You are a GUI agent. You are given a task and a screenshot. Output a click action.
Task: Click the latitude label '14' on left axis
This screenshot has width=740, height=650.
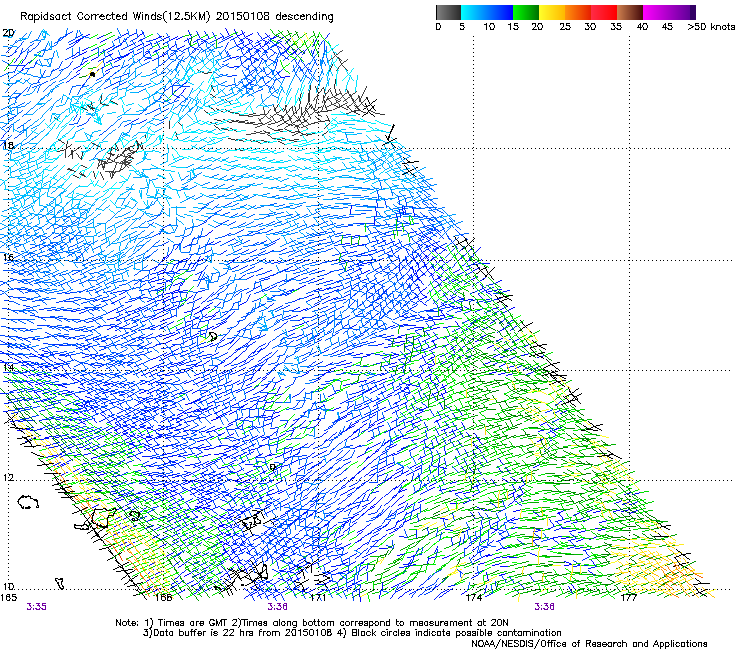pyautogui.click(x=8, y=367)
